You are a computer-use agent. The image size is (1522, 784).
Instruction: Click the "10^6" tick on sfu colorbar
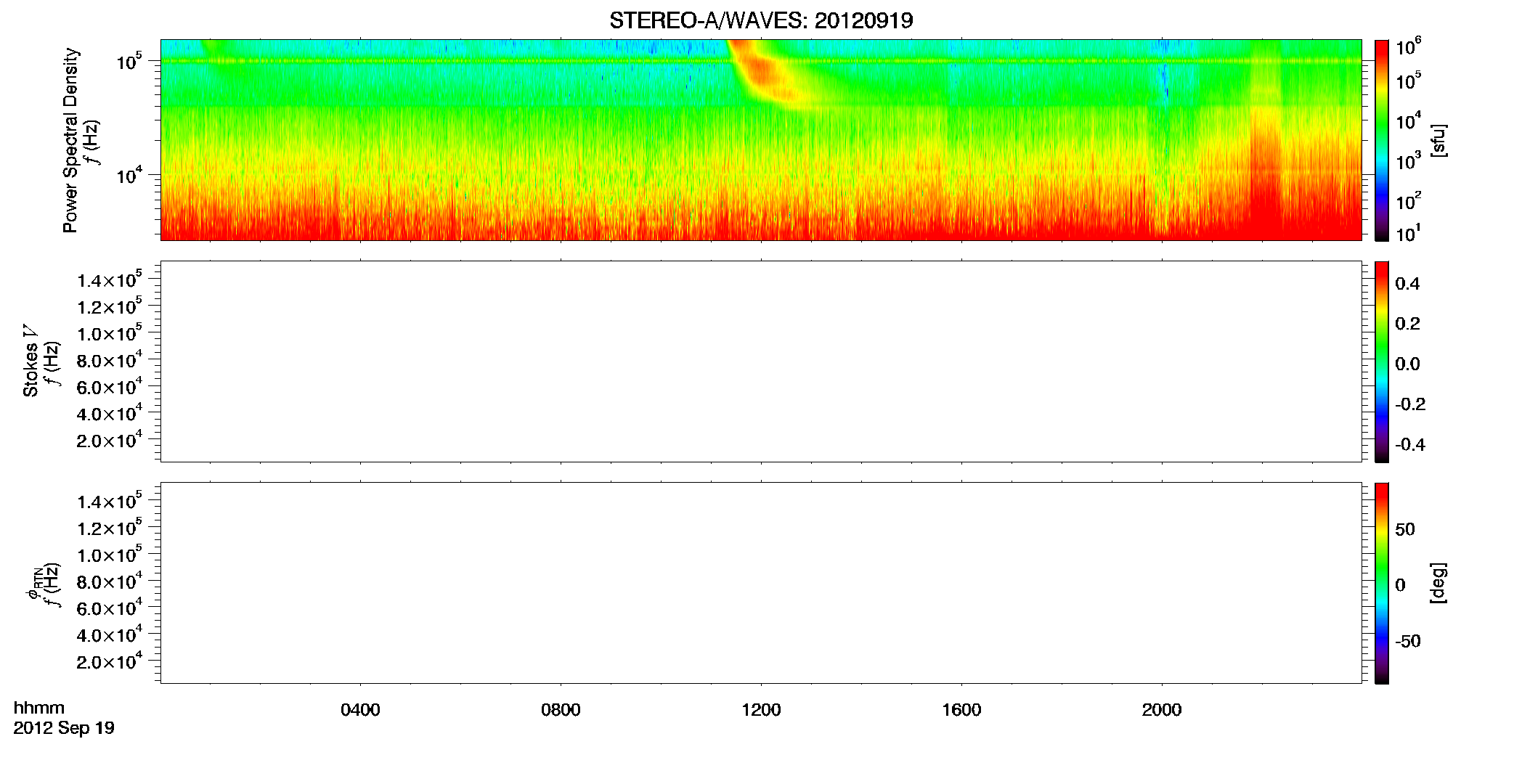(x=1408, y=47)
